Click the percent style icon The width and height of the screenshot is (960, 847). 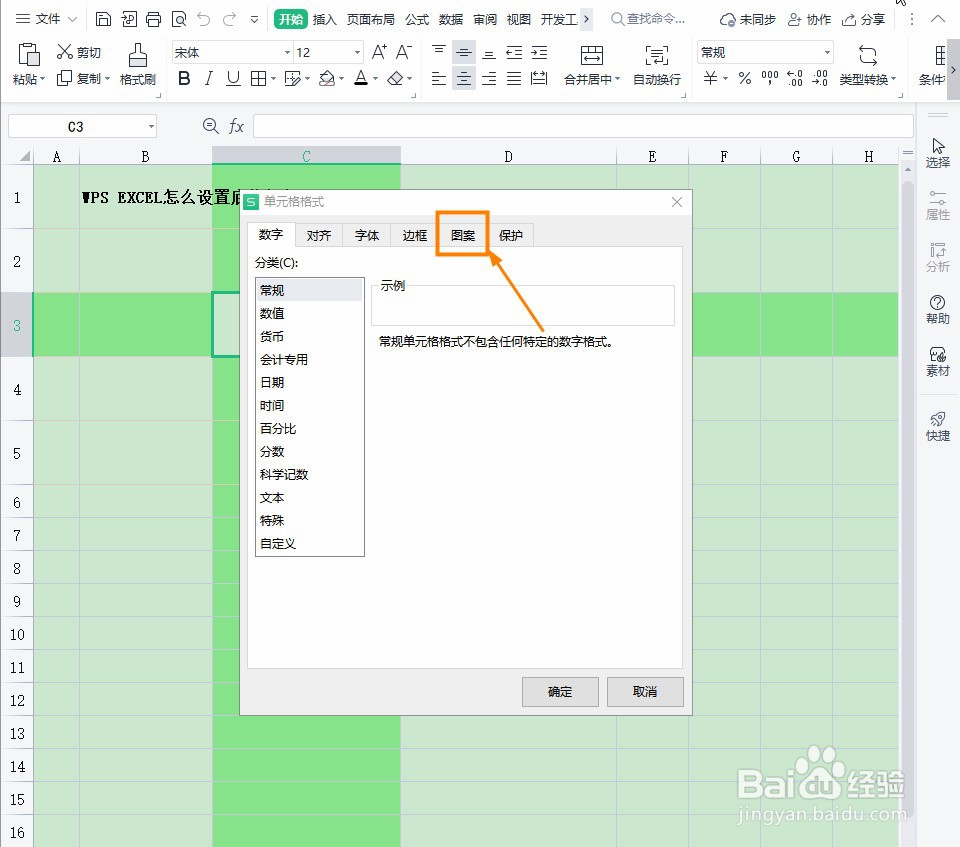744,79
